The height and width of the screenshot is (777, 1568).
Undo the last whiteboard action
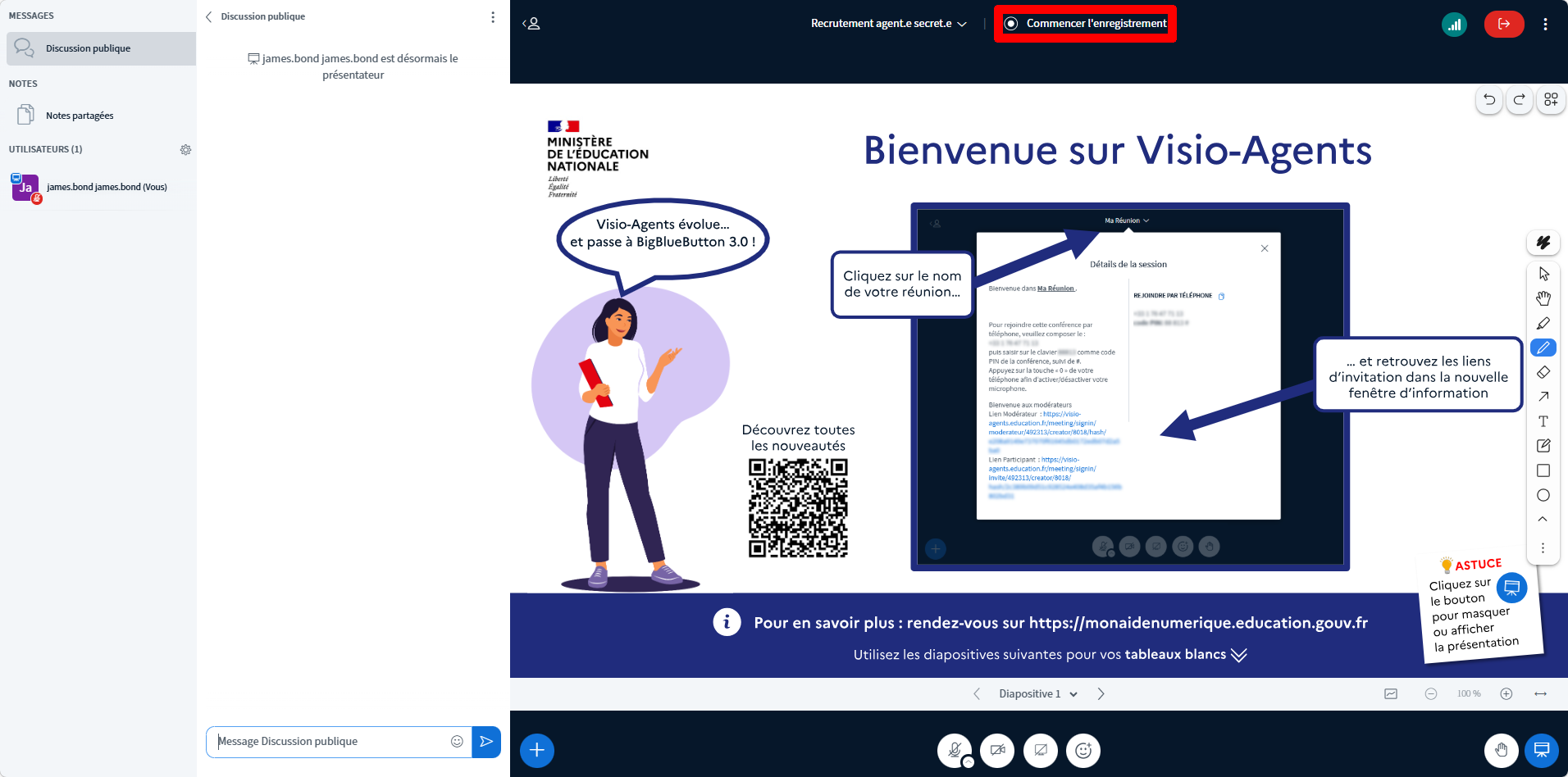pos(1489,99)
